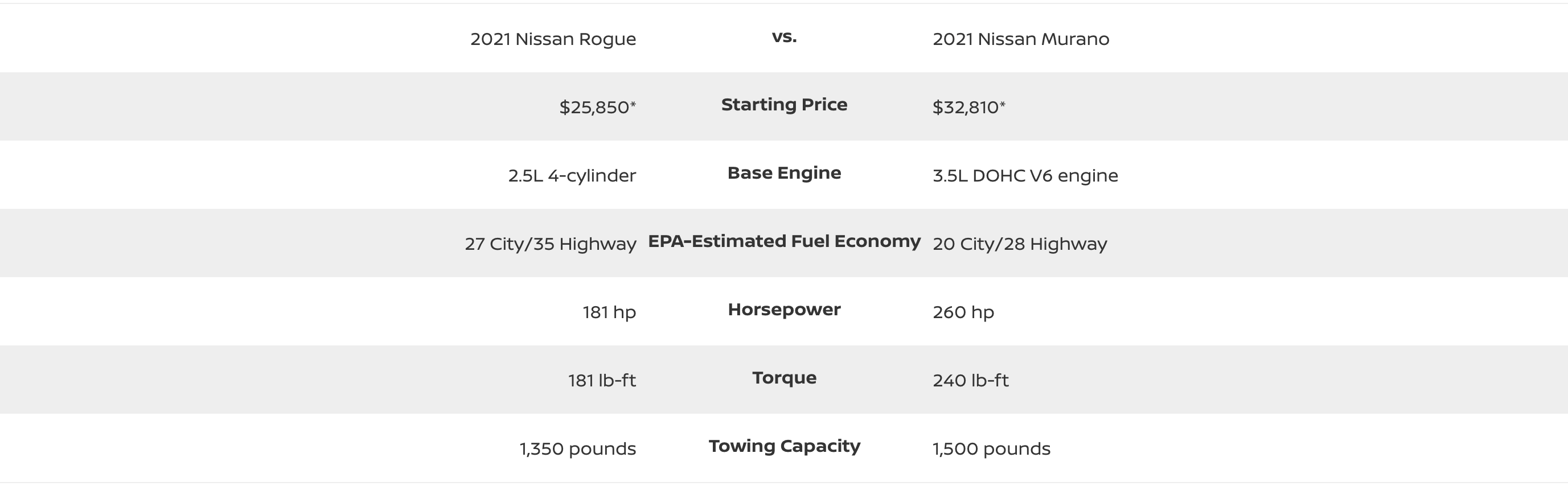Screen dimensions: 1568x486
Task: Click the 27 City/35 Highway value
Action: [550, 244]
